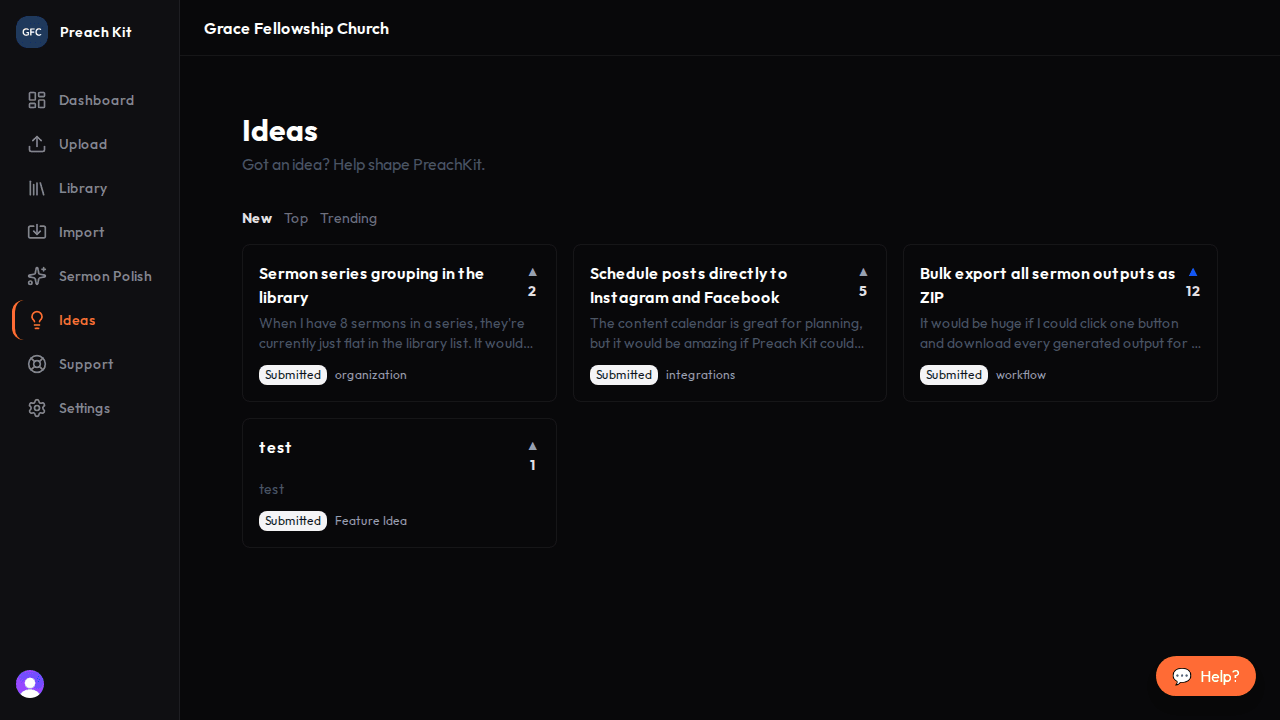
Task: Switch to the Trending ideas tab
Action: [348, 218]
